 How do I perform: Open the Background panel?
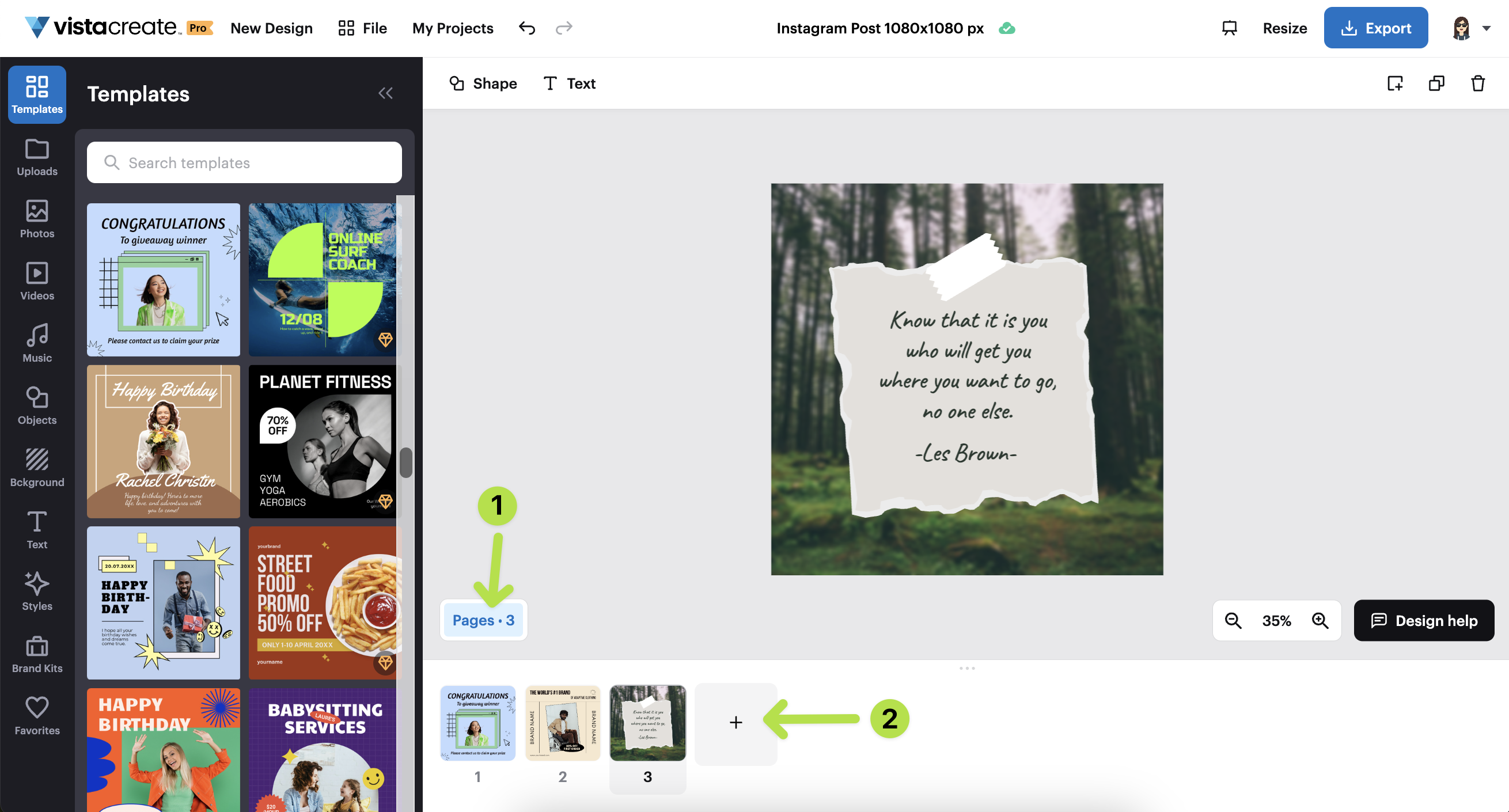point(37,468)
